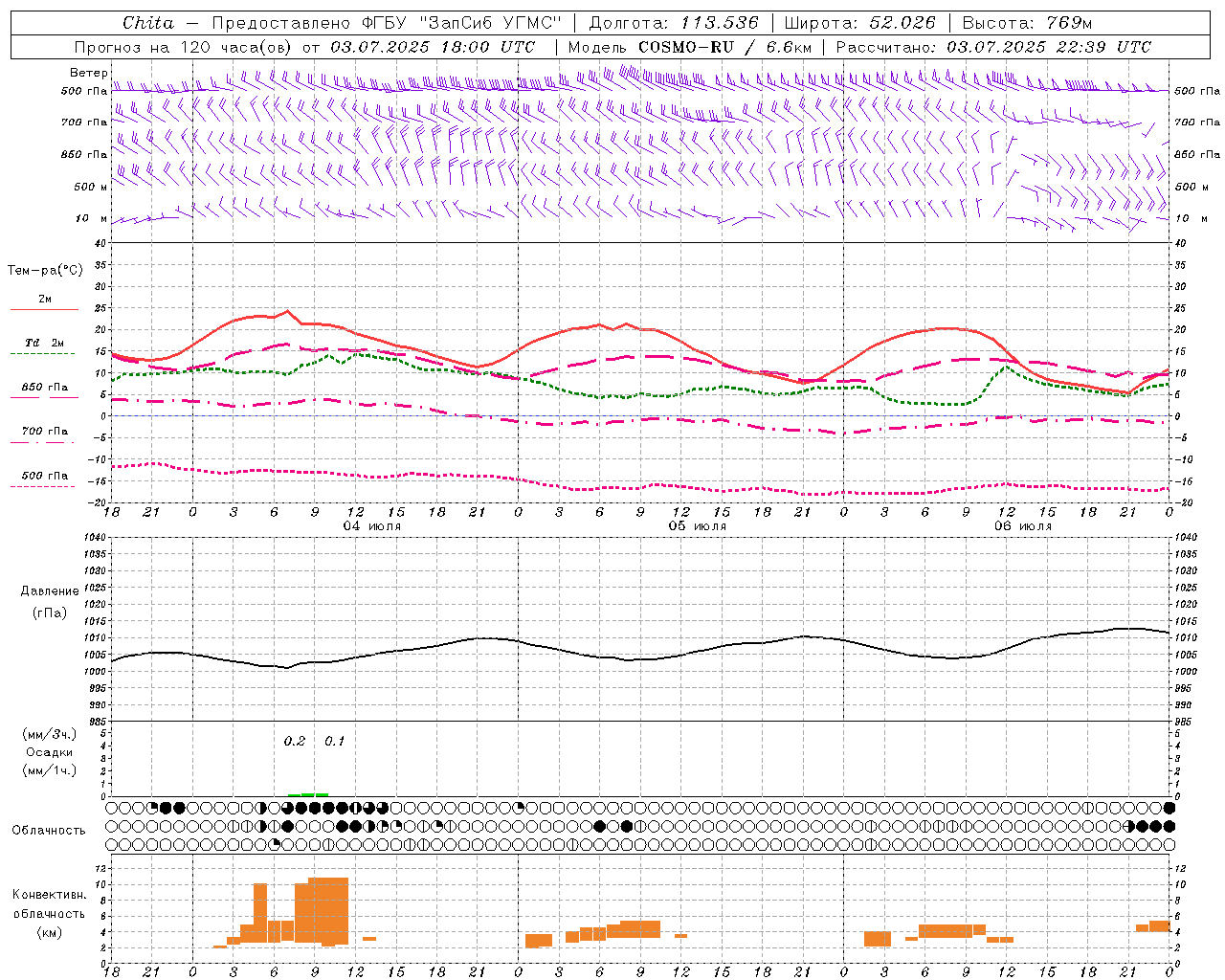Click the 0.2 precipitation amount value

295,741
